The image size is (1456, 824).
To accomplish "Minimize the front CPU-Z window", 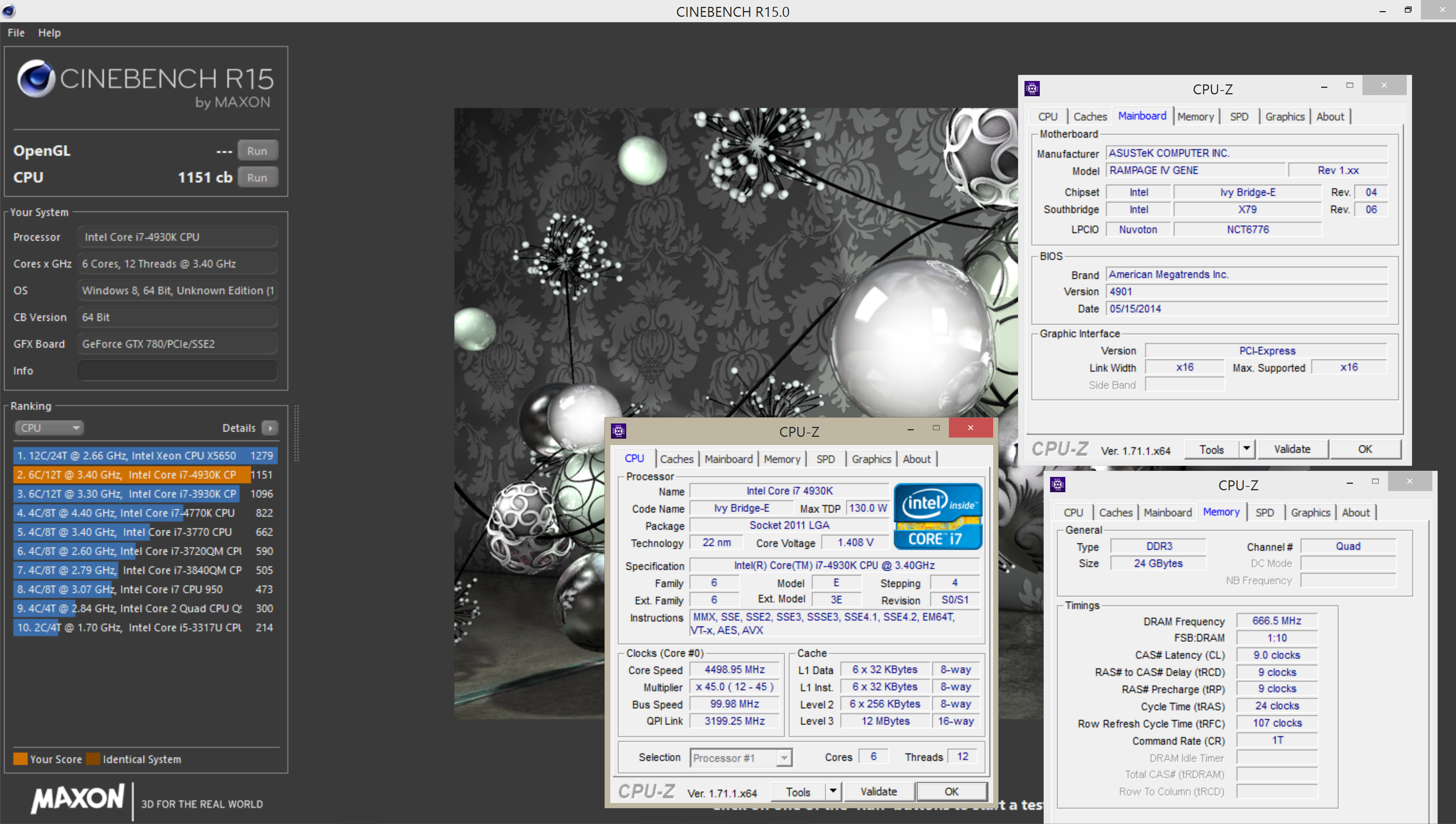I will [x=910, y=429].
